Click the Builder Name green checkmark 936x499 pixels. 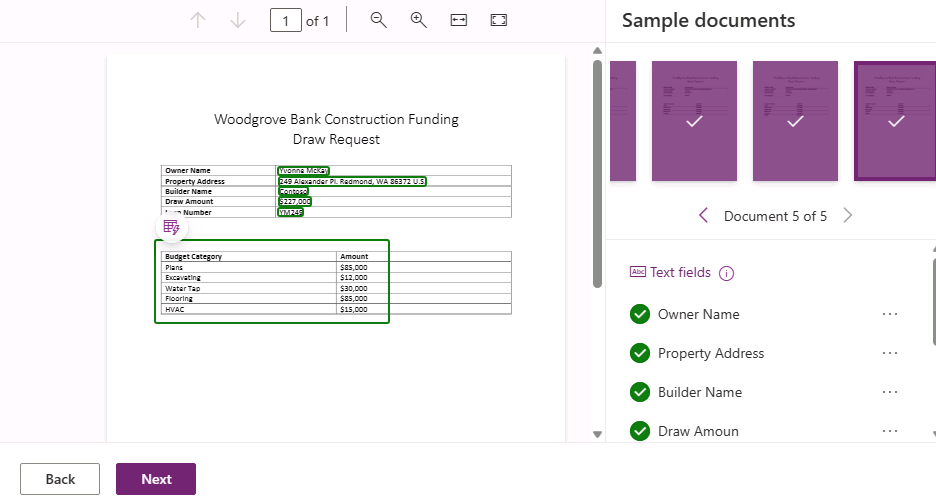coord(640,392)
